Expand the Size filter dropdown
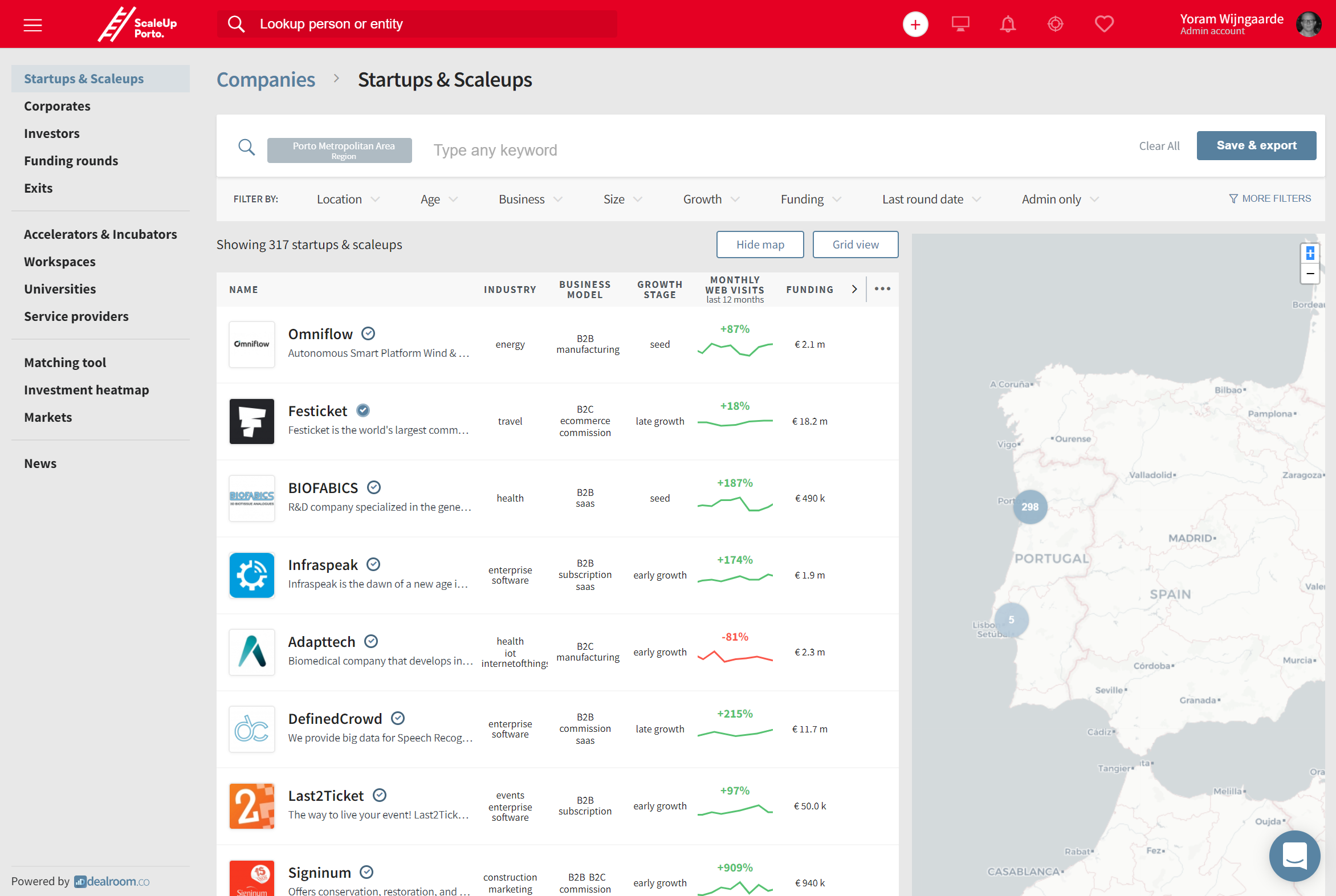Screen dimensions: 1336x896 coord(623,199)
